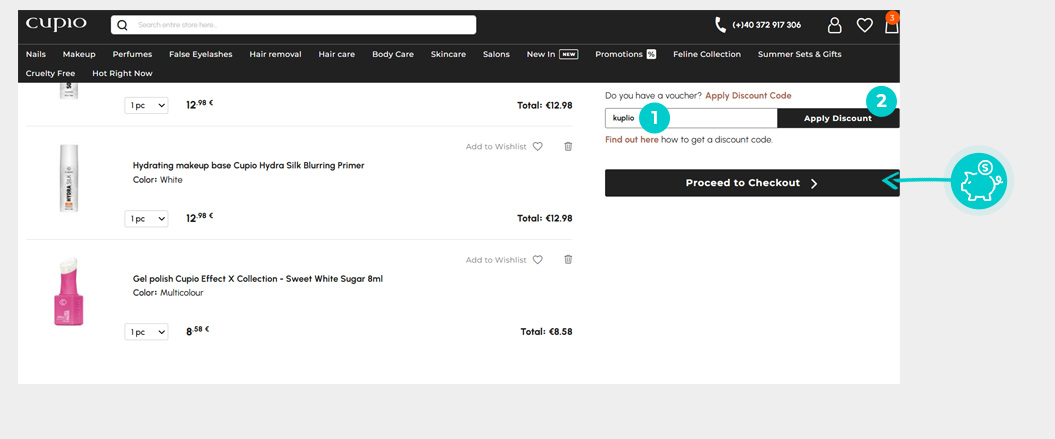Open quantity dropdown for Sweet White Sugar polish
Image resolution: width=1055 pixels, height=439 pixels.
point(146,332)
